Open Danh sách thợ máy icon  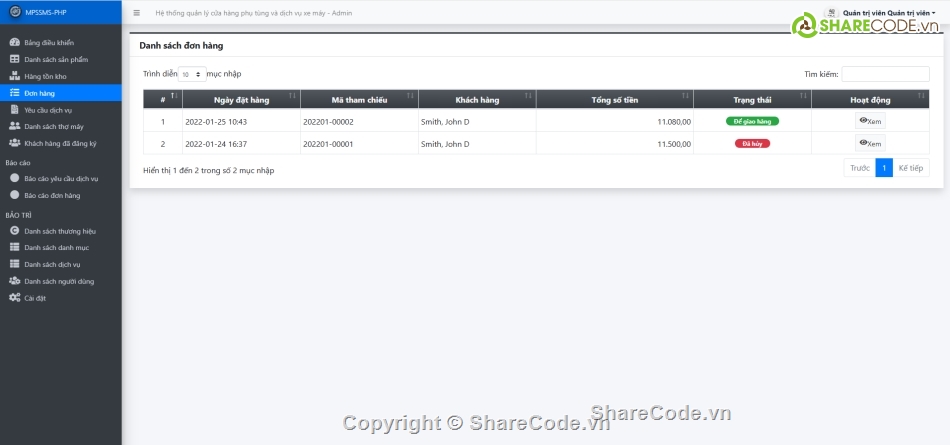(14, 127)
